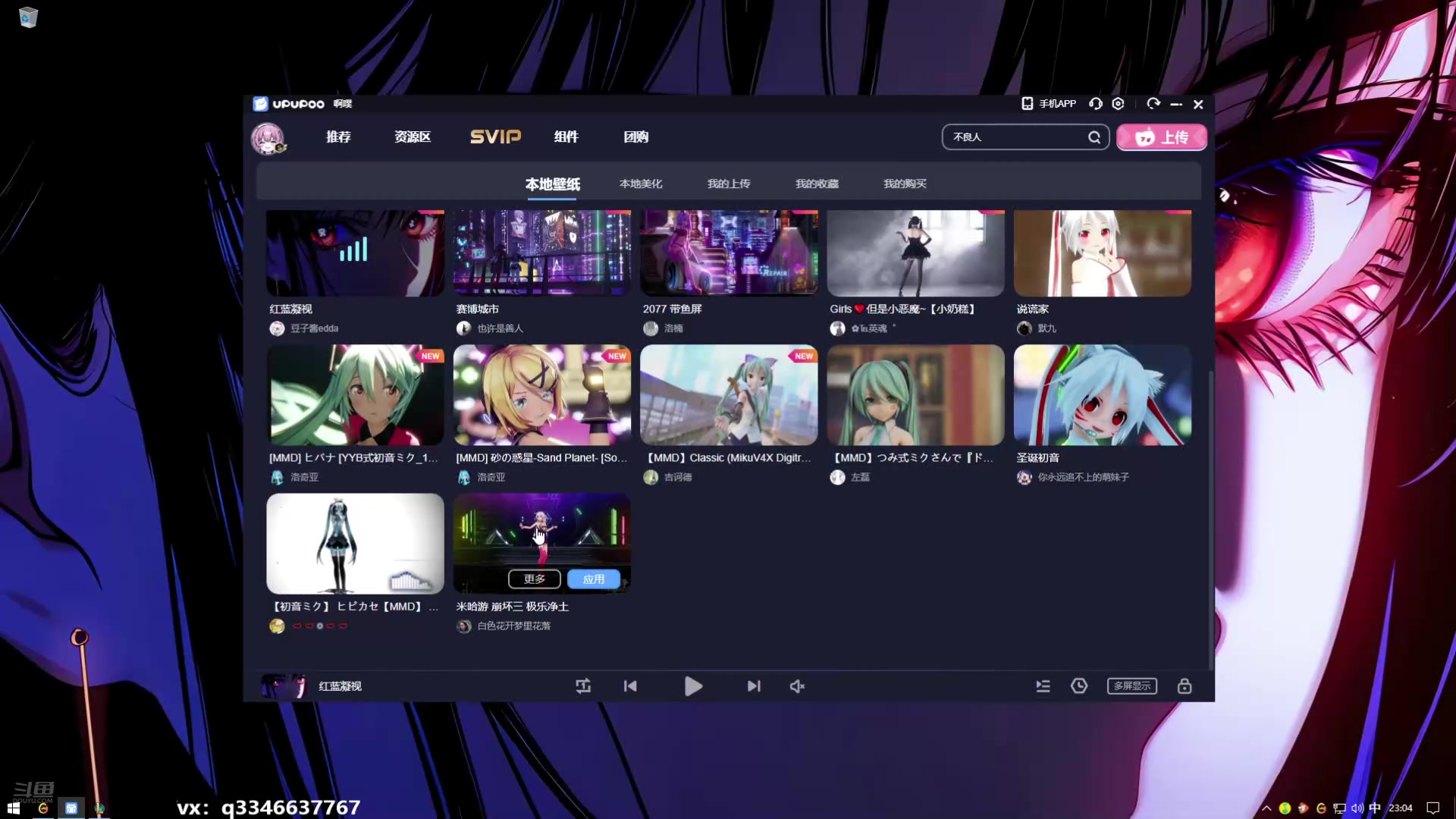
Task: Open the 资源区 menu
Action: click(x=413, y=137)
